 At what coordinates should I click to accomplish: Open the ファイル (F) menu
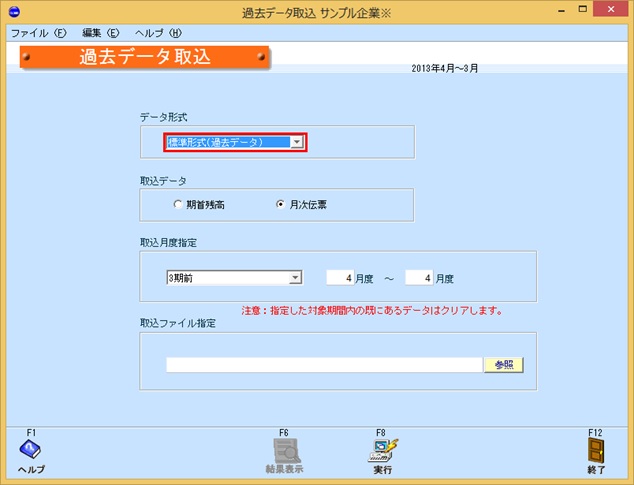(x=38, y=33)
